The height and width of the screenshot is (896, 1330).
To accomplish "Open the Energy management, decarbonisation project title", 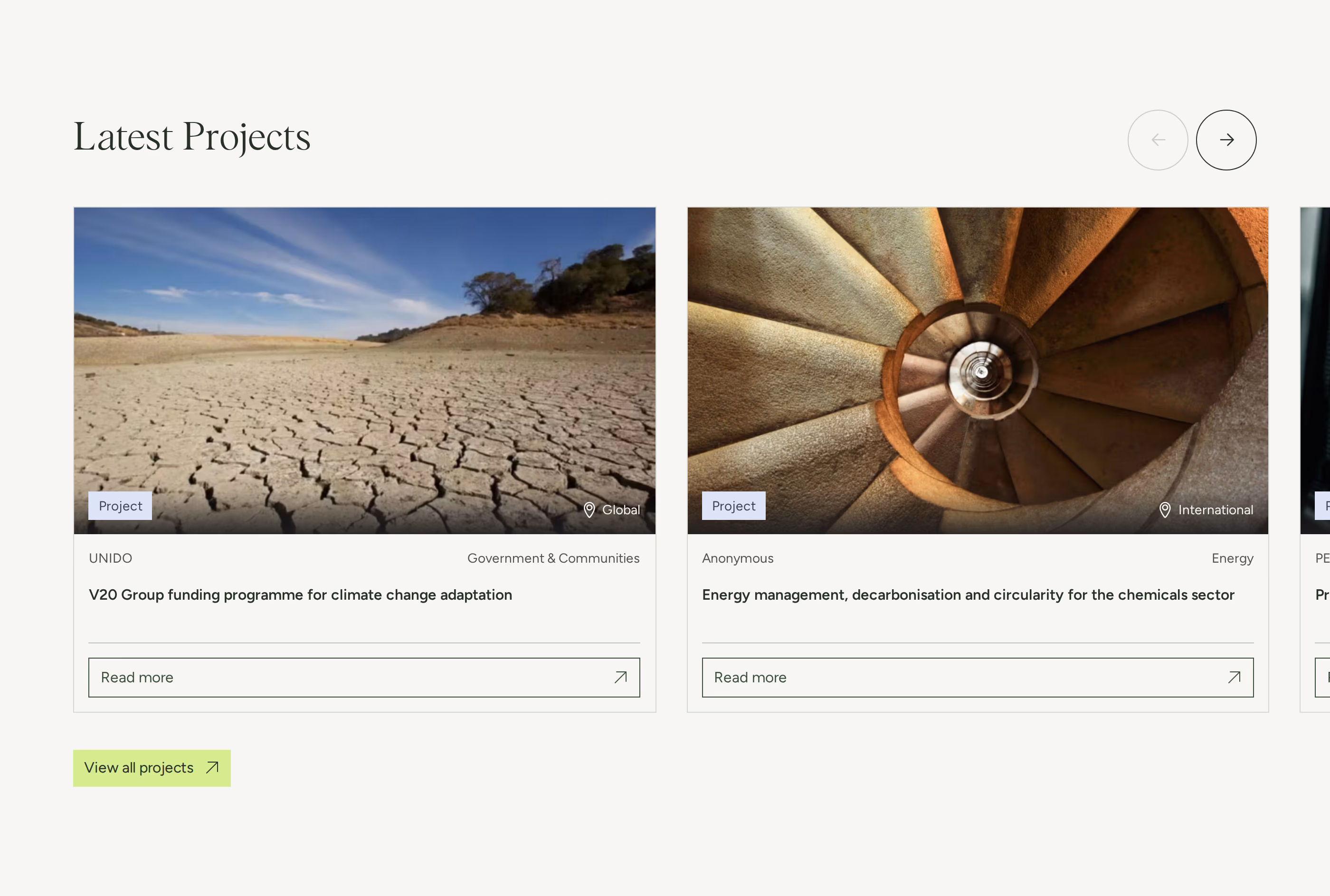I will pos(968,595).
